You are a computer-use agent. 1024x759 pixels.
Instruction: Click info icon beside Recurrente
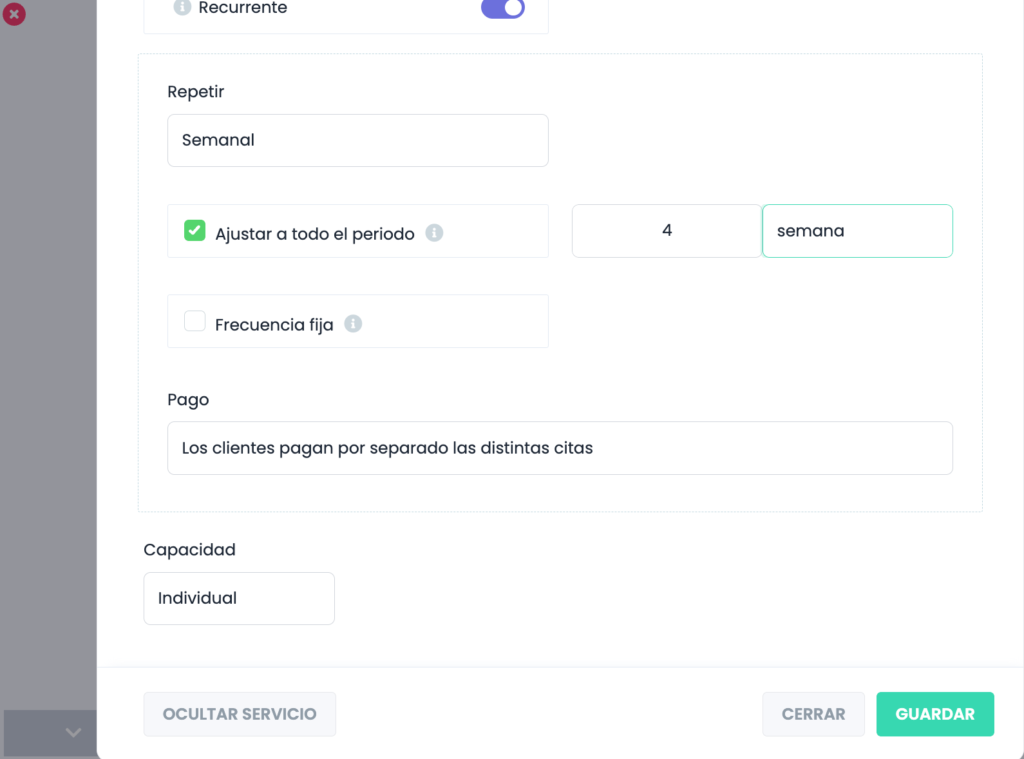182,8
